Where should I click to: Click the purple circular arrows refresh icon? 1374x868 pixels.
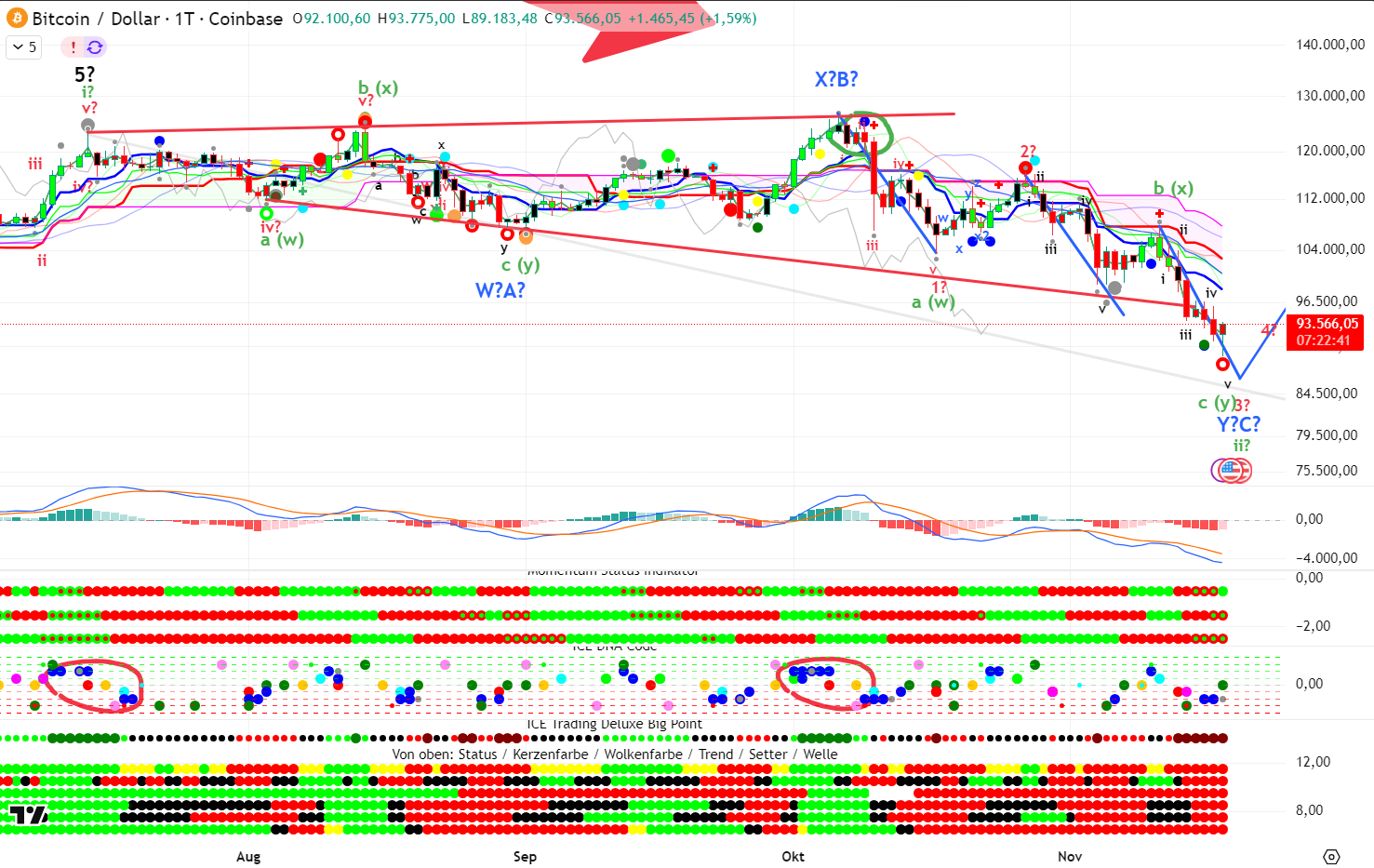[x=94, y=47]
